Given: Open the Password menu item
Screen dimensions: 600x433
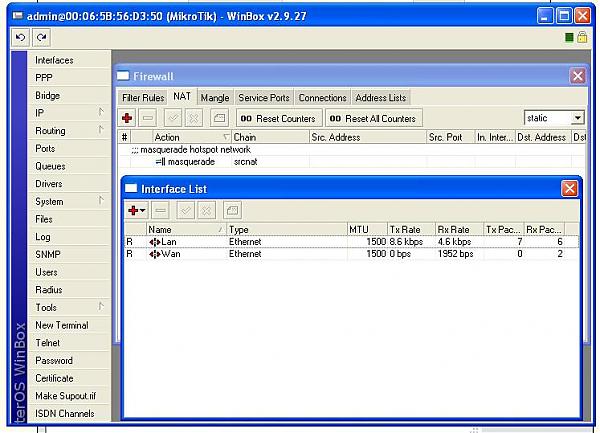Looking at the screenshot, I should point(69,360).
